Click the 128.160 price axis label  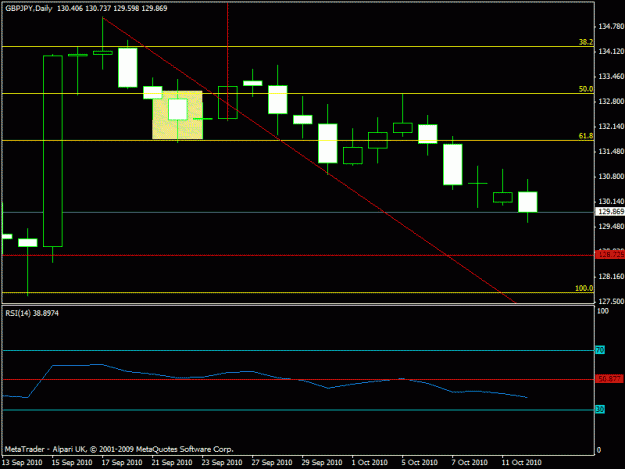click(x=611, y=276)
